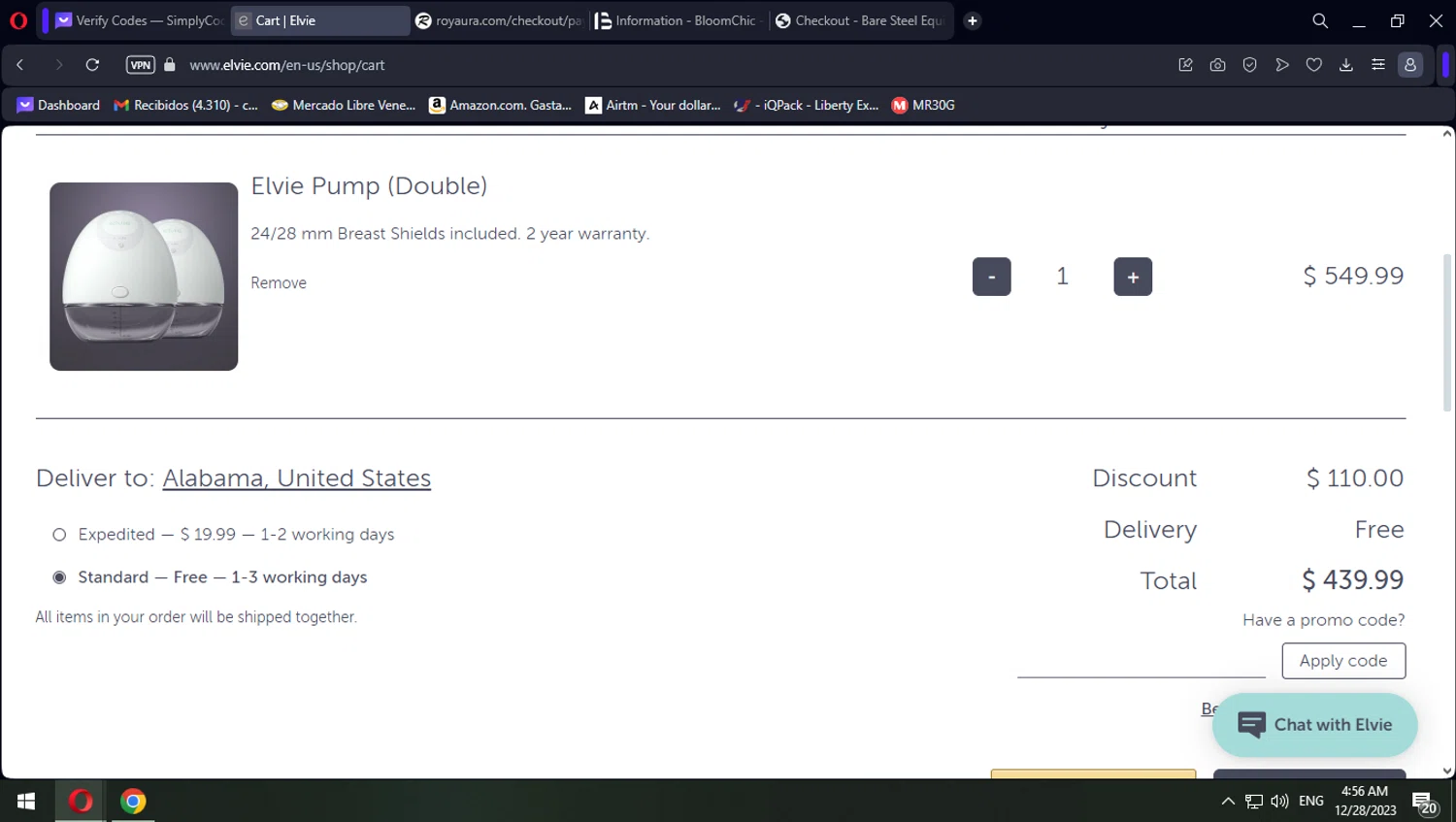Open the Amazon.com bookmark
Image resolution: width=1456 pixels, height=822 pixels.
(501, 105)
